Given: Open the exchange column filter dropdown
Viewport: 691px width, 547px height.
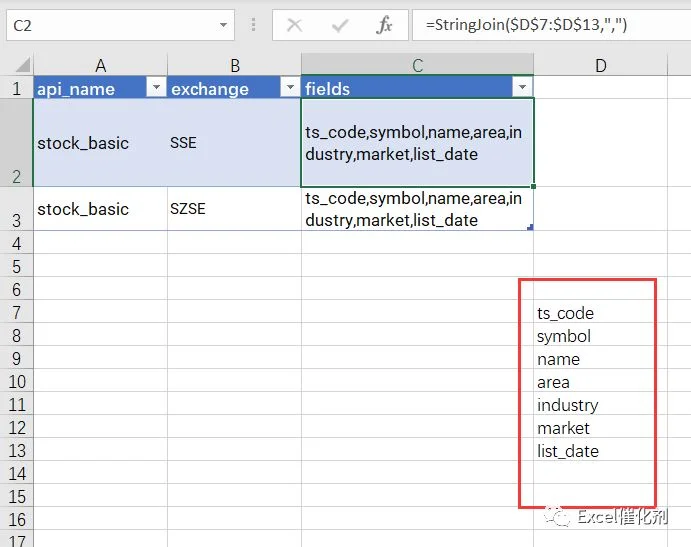Looking at the screenshot, I should pyautogui.click(x=290, y=87).
